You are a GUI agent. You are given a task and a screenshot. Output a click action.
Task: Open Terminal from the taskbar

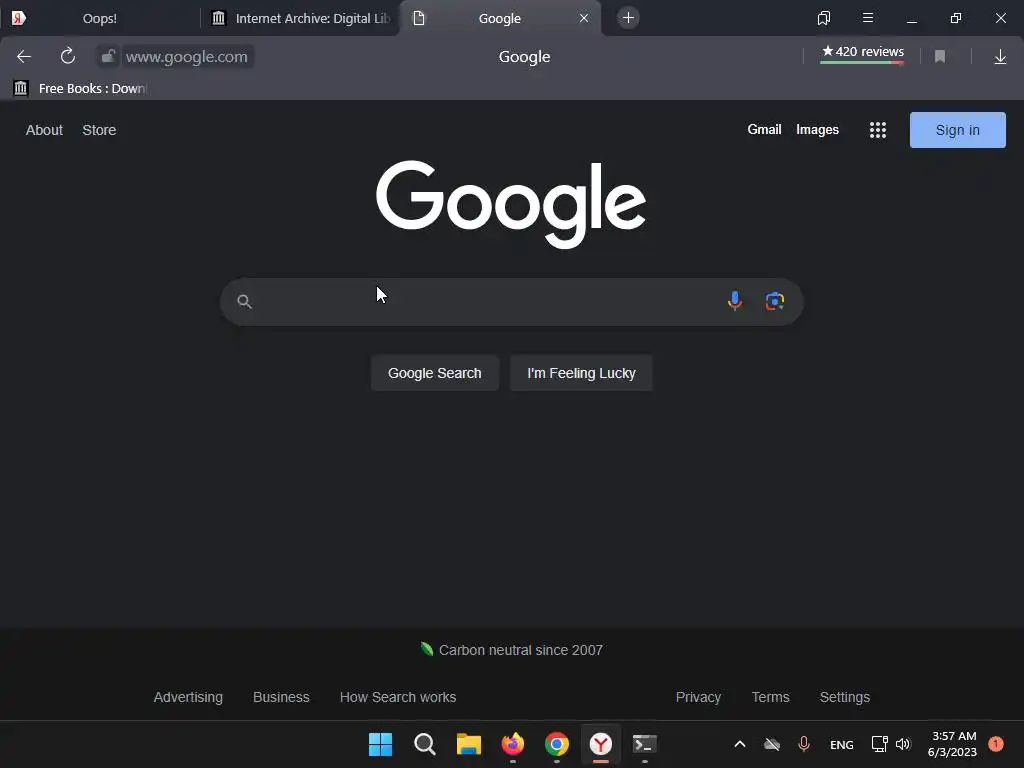pos(645,744)
